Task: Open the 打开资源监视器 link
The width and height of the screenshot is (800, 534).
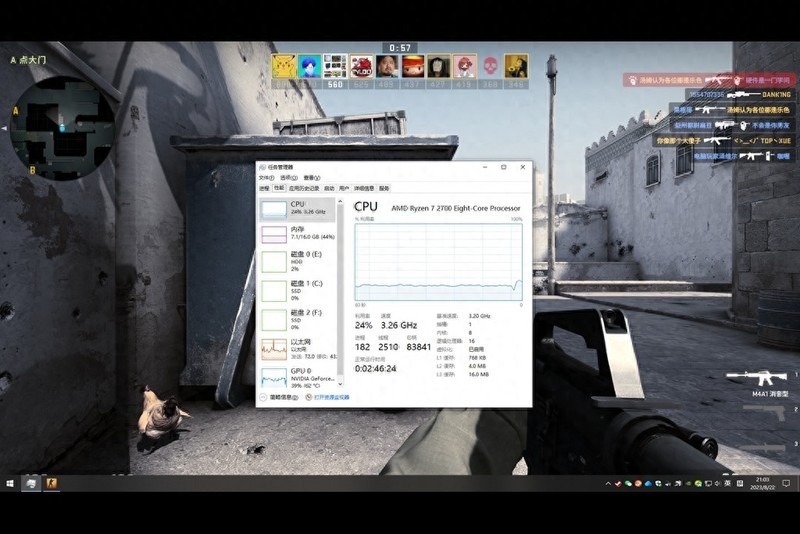Action: 328,397
